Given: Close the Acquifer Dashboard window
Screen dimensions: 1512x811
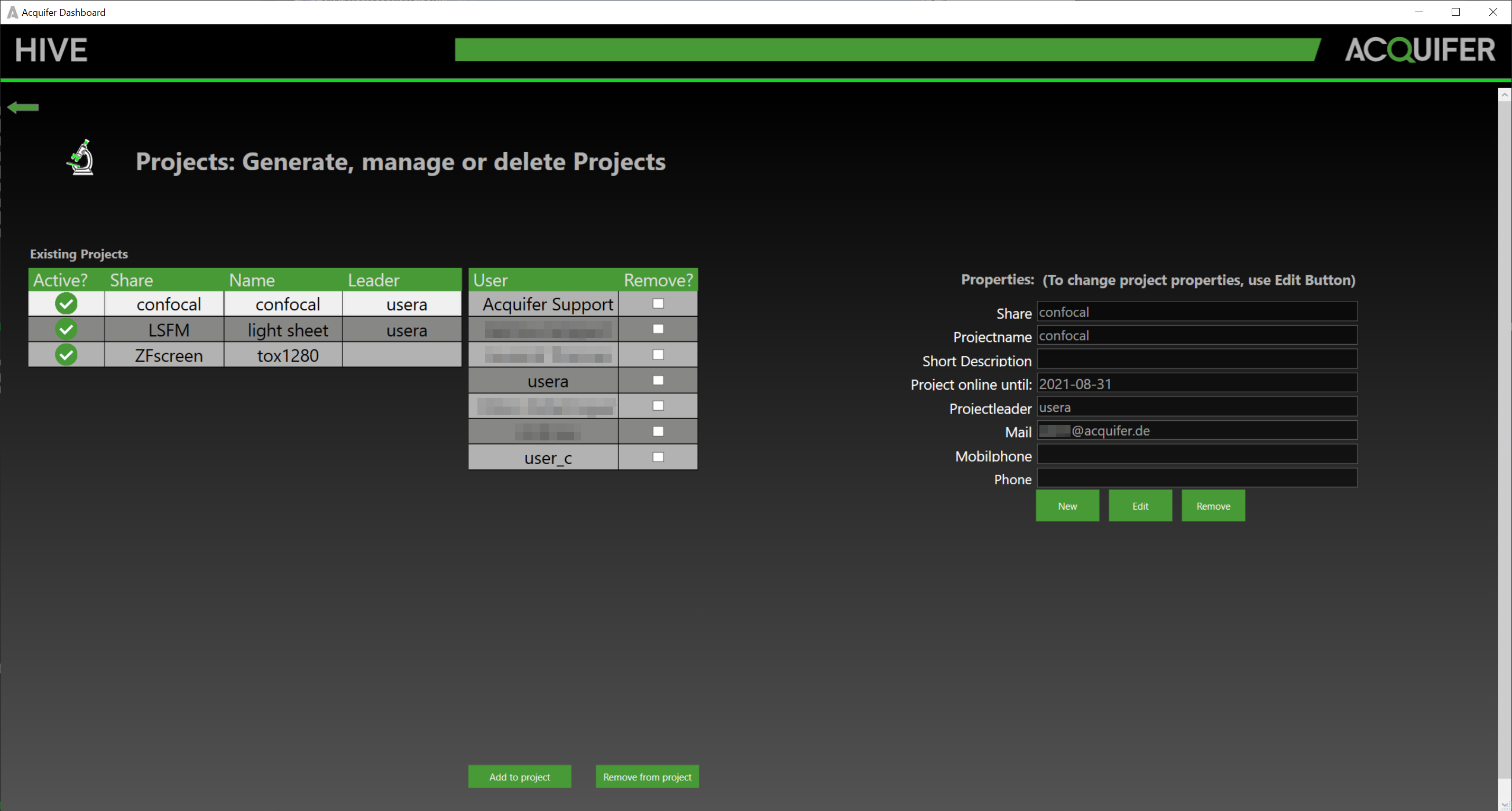Looking at the screenshot, I should pyautogui.click(x=1492, y=12).
